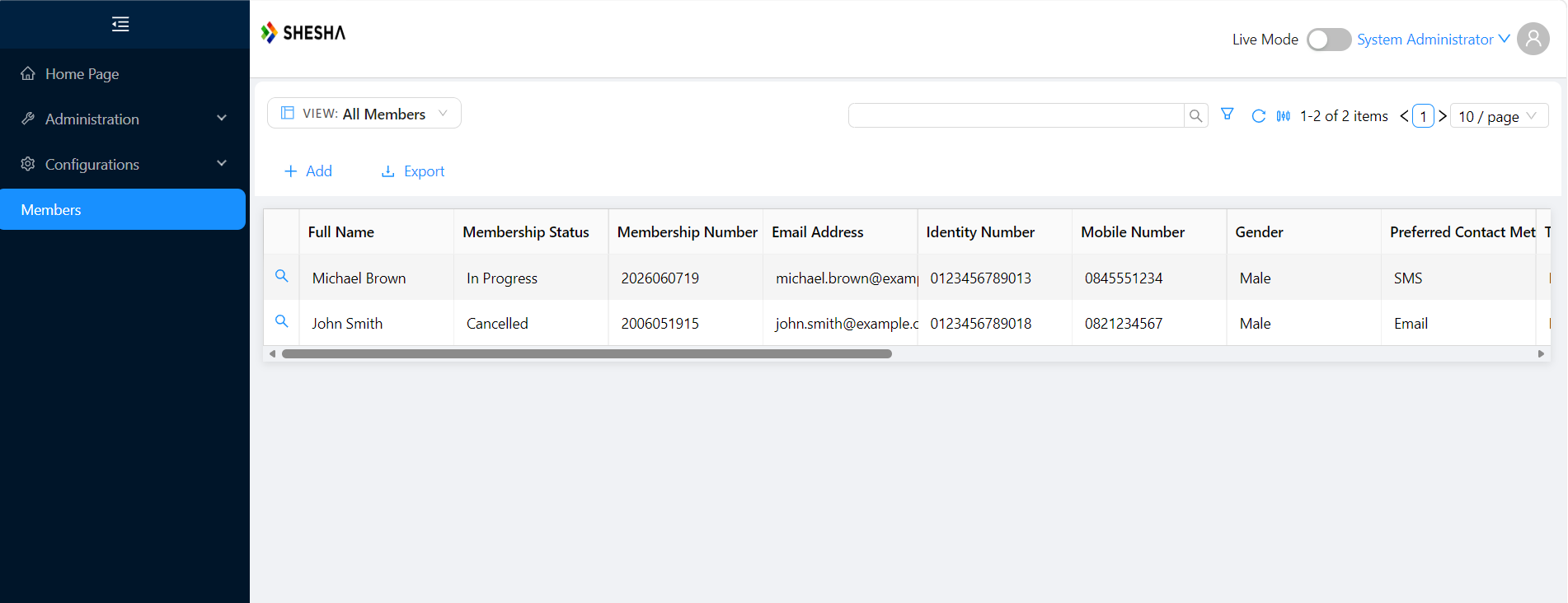The height and width of the screenshot is (603, 1568).
Task: Open the table filter funnel icon
Action: (1227, 115)
